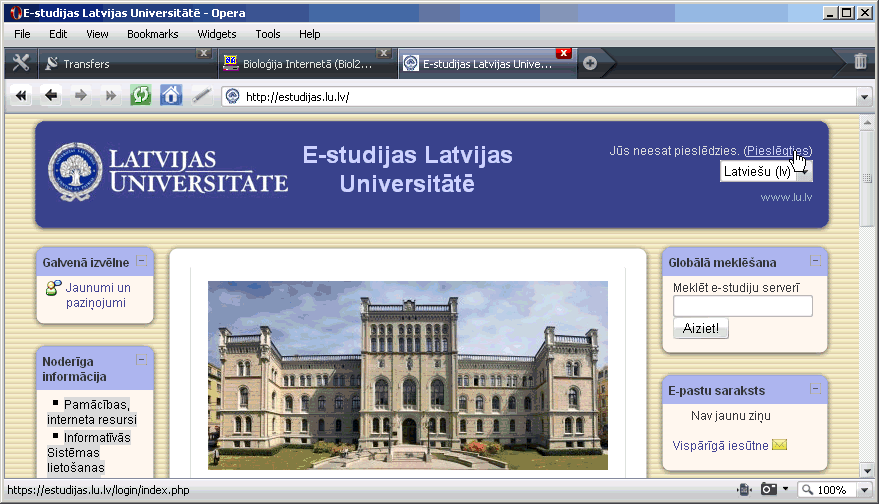Switch to the Transfers tab
The height and width of the screenshot is (504, 879).
[127, 63]
